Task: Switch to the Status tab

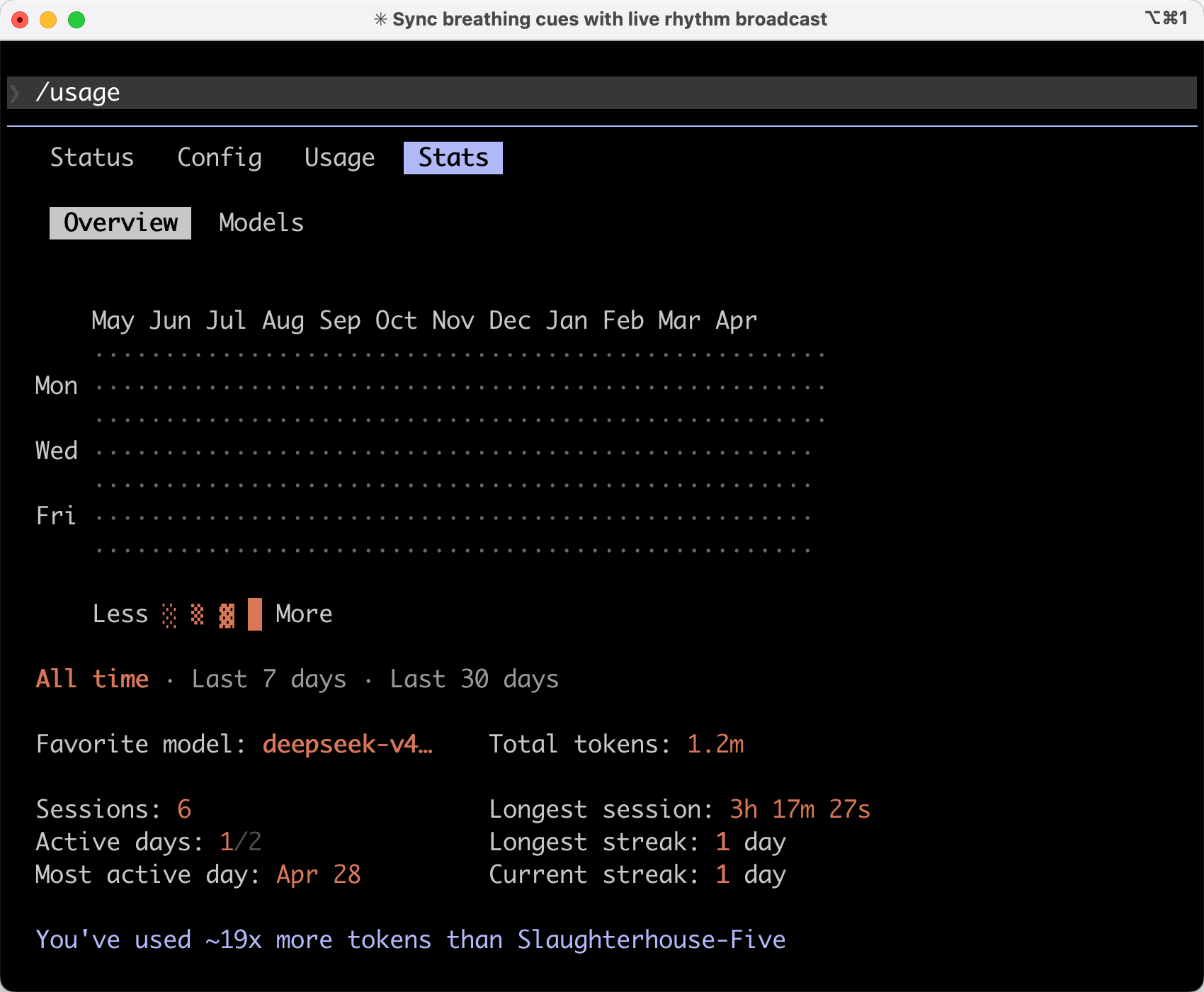Action: point(92,157)
